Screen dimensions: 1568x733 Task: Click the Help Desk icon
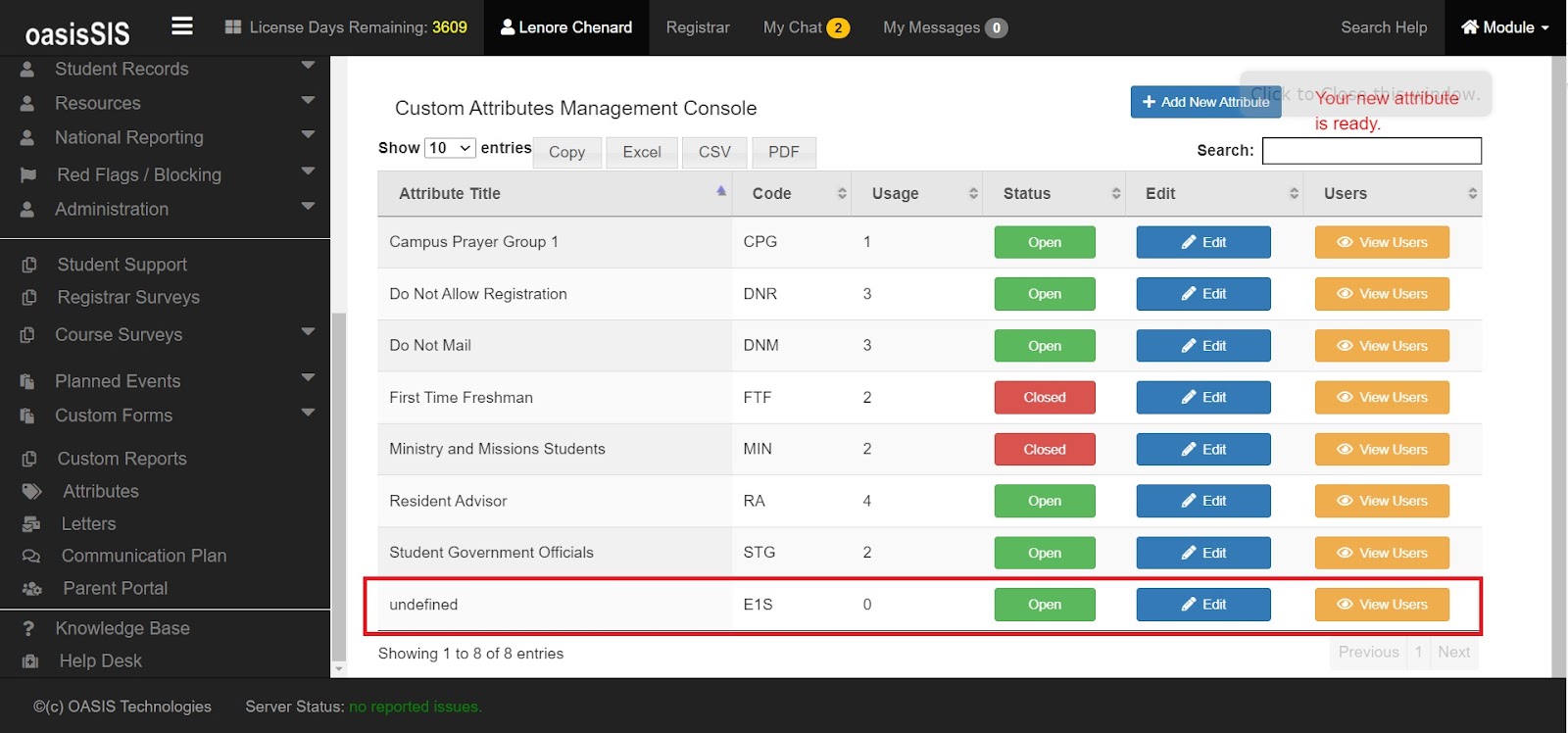tap(30, 661)
